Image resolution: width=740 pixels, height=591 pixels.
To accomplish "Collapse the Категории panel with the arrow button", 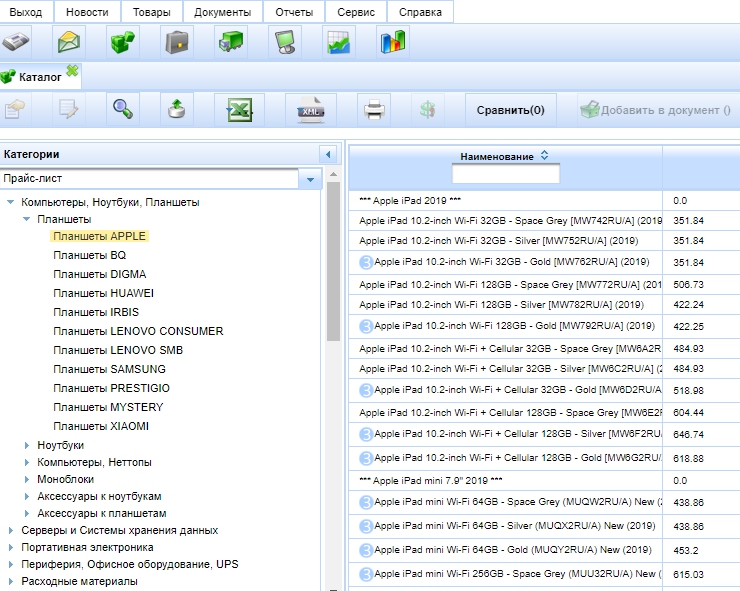I will pyautogui.click(x=326, y=154).
